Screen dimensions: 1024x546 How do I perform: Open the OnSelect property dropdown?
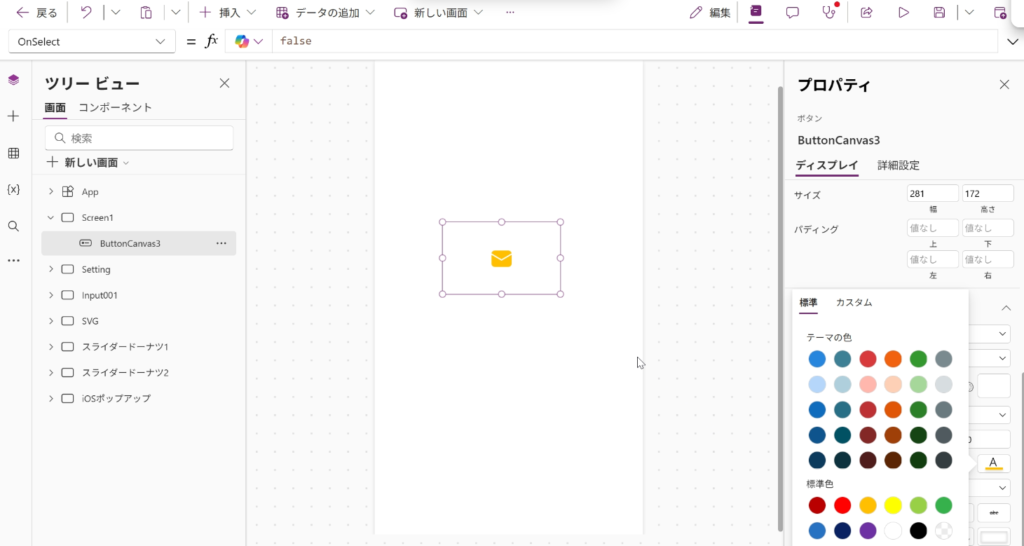(x=91, y=41)
